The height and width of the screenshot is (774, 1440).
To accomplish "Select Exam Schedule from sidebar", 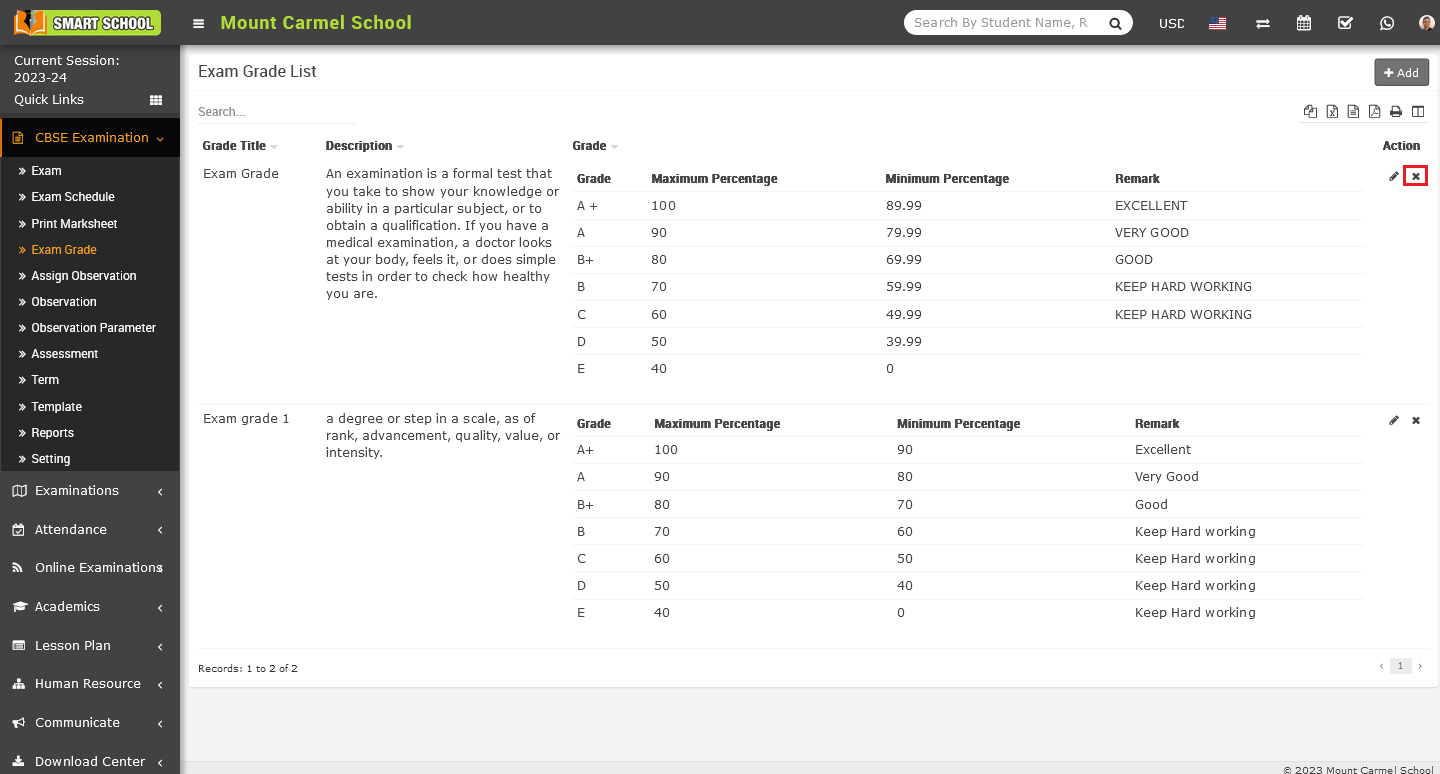I will (x=72, y=197).
